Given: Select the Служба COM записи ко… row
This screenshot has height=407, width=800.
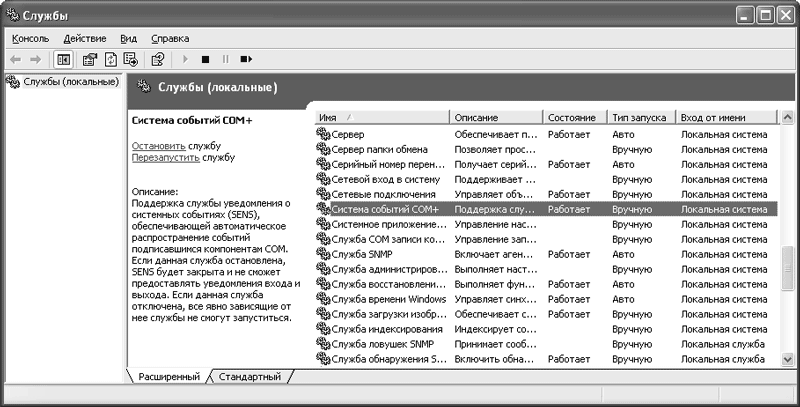Looking at the screenshot, I should [546, 239].
